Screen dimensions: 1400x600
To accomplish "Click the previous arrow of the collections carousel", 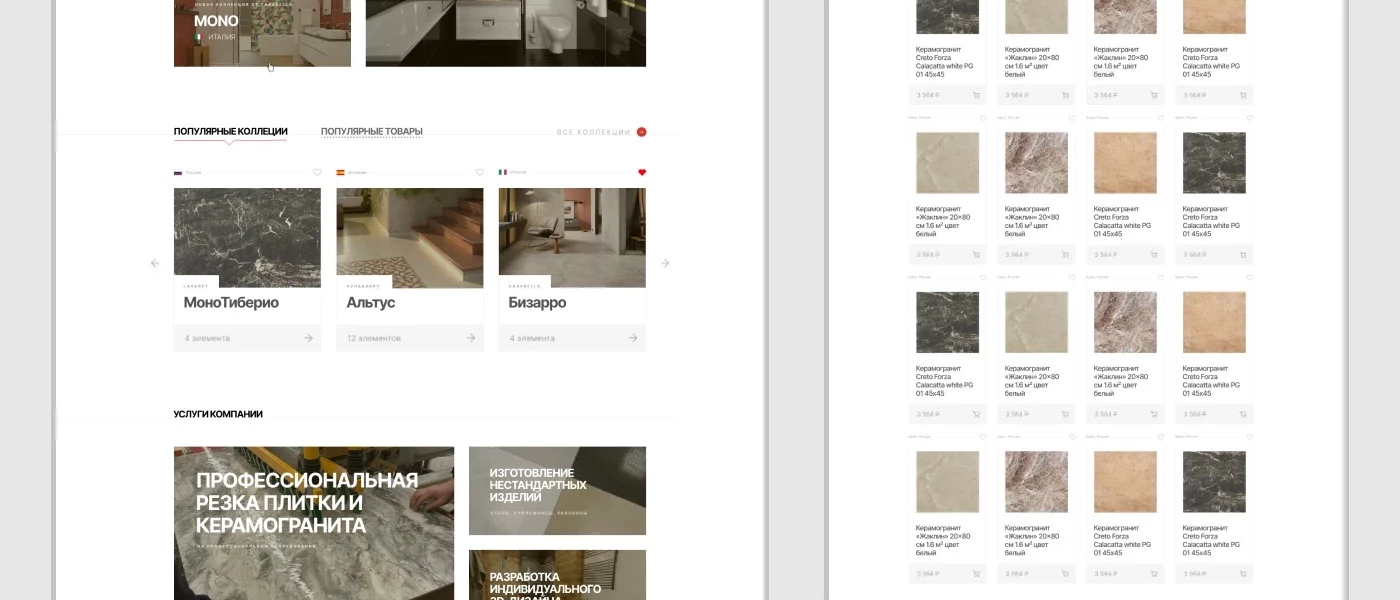I will pyautogui.click(x=155, y=263).
